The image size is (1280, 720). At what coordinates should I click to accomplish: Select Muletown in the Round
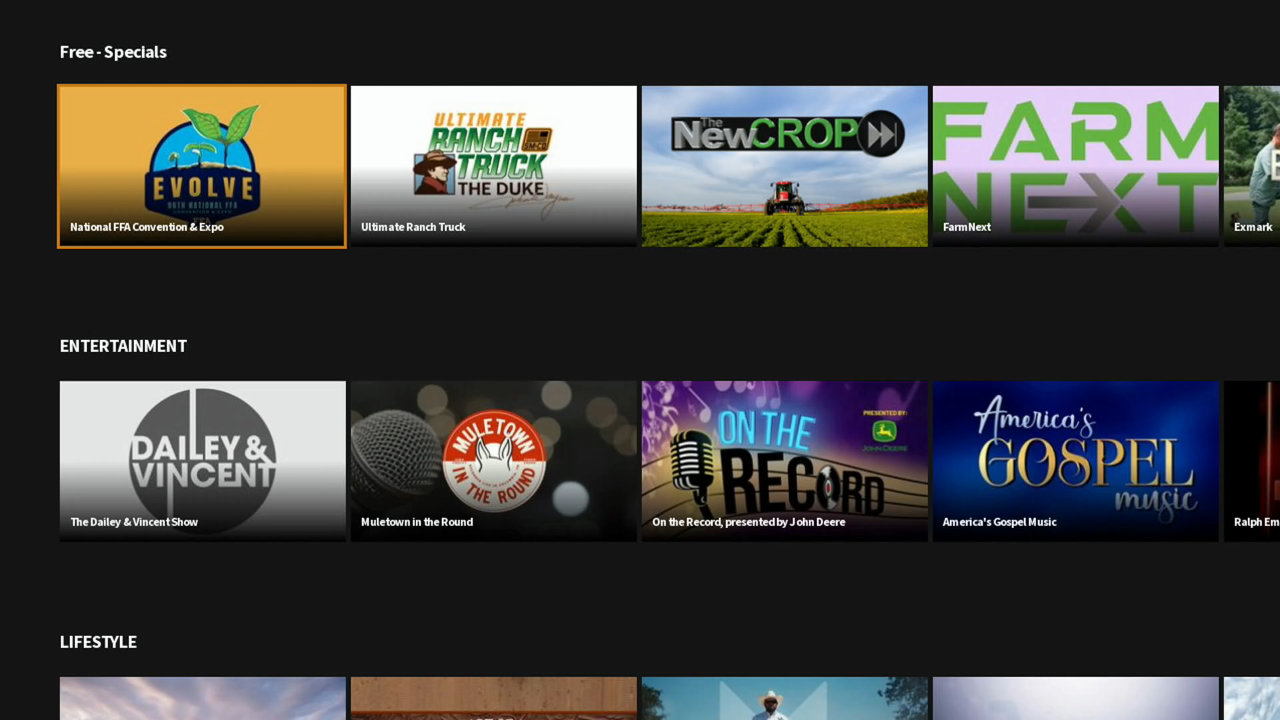[x=493, y=460]
